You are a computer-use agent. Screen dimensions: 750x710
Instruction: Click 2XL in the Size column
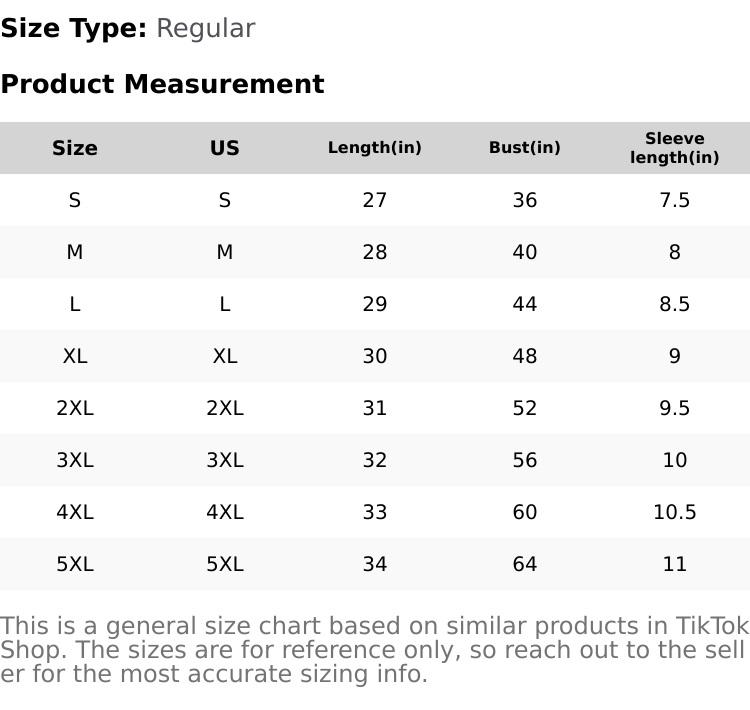[x=75, y=408]
